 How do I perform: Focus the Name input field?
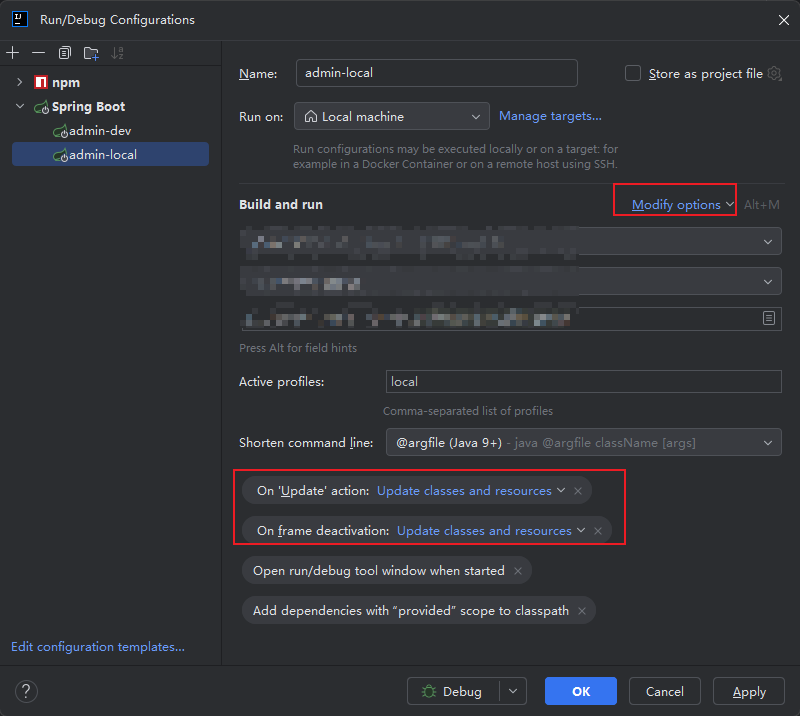pyautogui.click(x=437, y=73)
